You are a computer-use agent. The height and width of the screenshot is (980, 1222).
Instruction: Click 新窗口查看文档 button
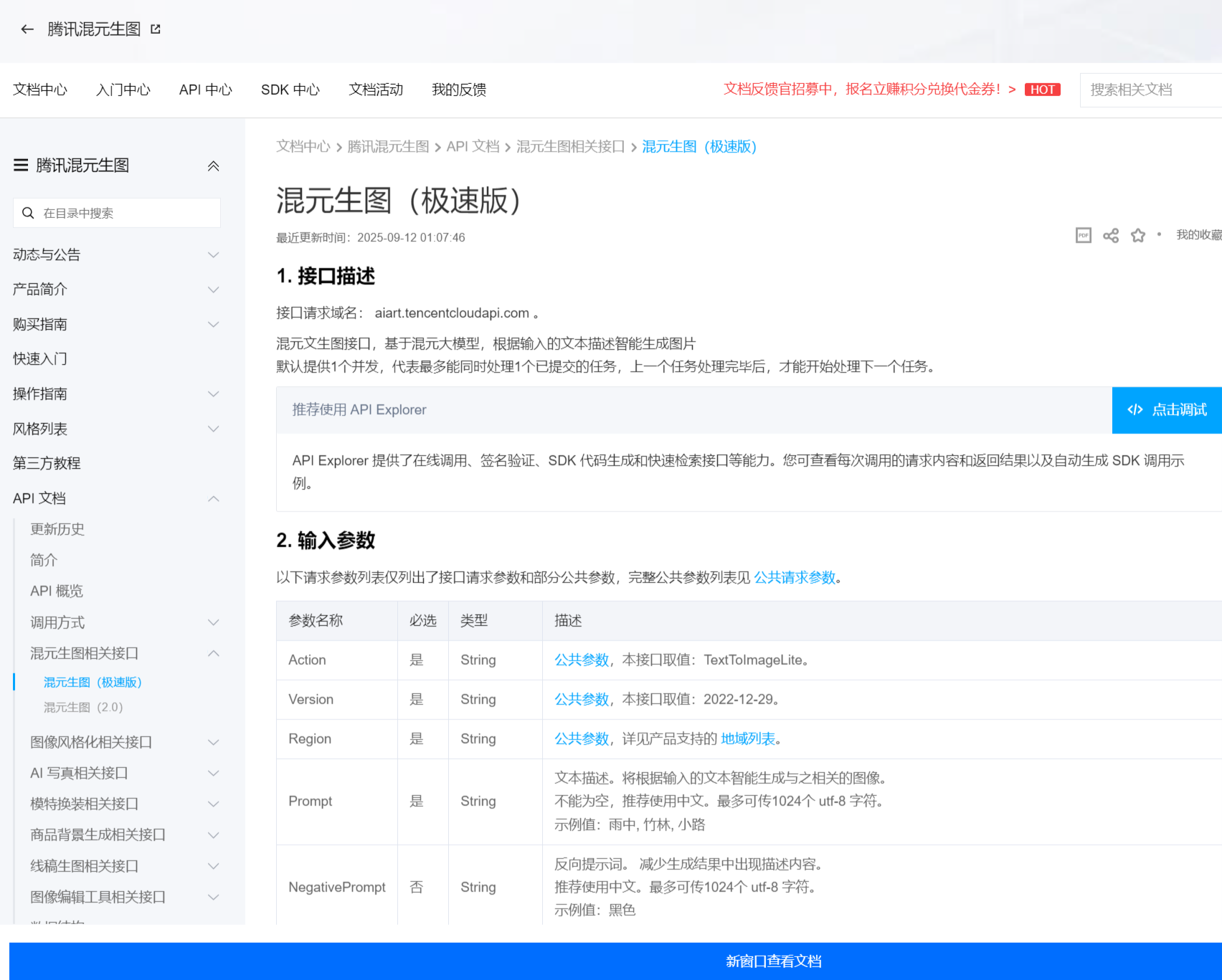point(615,961)
